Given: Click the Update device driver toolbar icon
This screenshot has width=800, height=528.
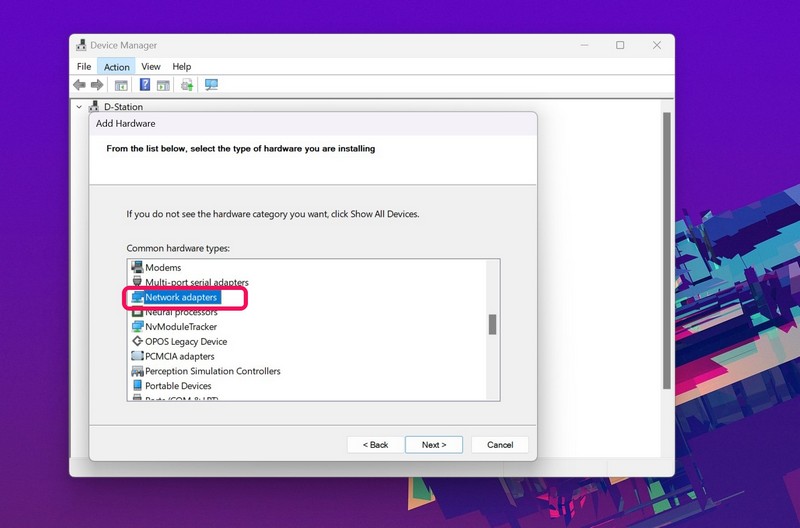Looking at the screenshot, I should point(187,85).
